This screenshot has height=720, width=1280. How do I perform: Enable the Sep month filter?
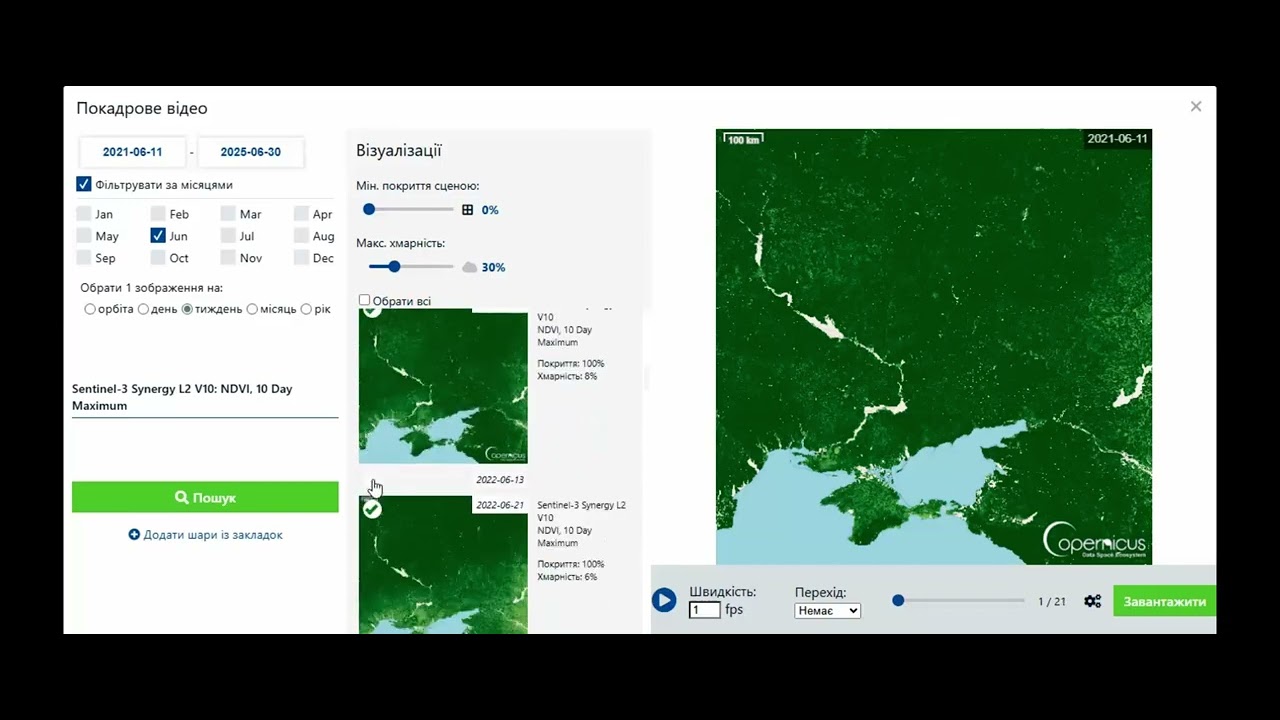(84, 258)
